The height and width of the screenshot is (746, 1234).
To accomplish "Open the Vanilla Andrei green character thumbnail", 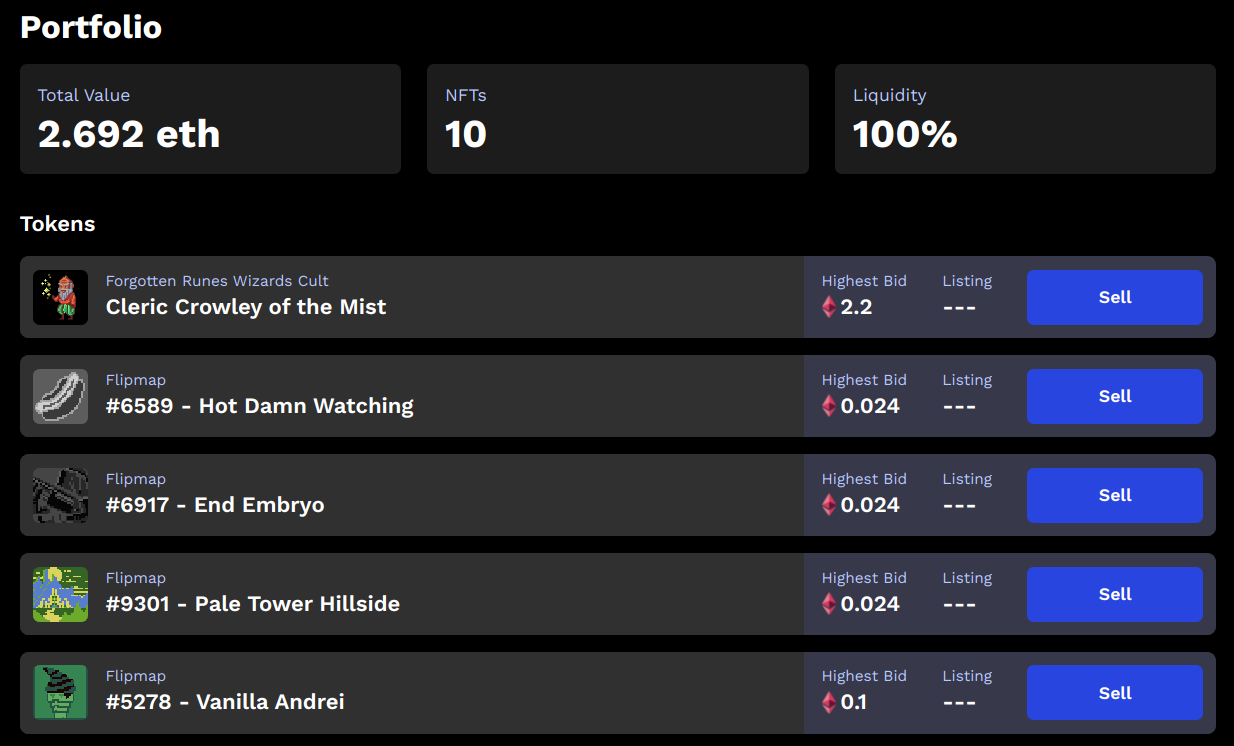I will (60, 693).
